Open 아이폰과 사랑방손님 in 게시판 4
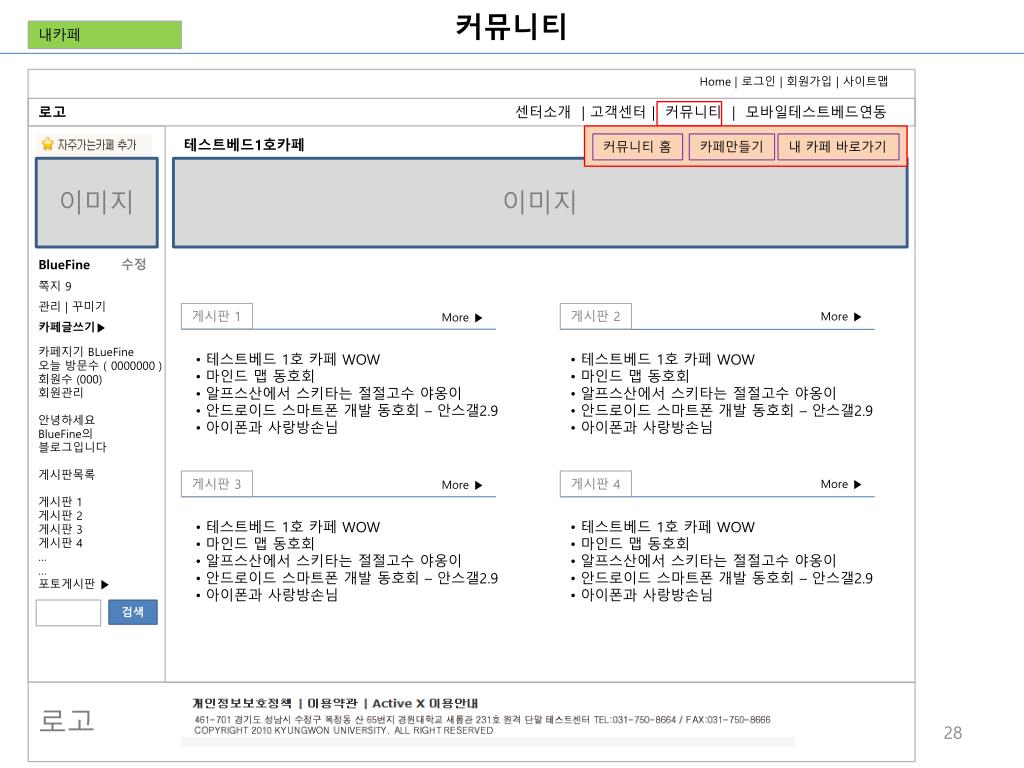Screen dimensions: 1024x768 pyautogui.click(x=647, y=595)
